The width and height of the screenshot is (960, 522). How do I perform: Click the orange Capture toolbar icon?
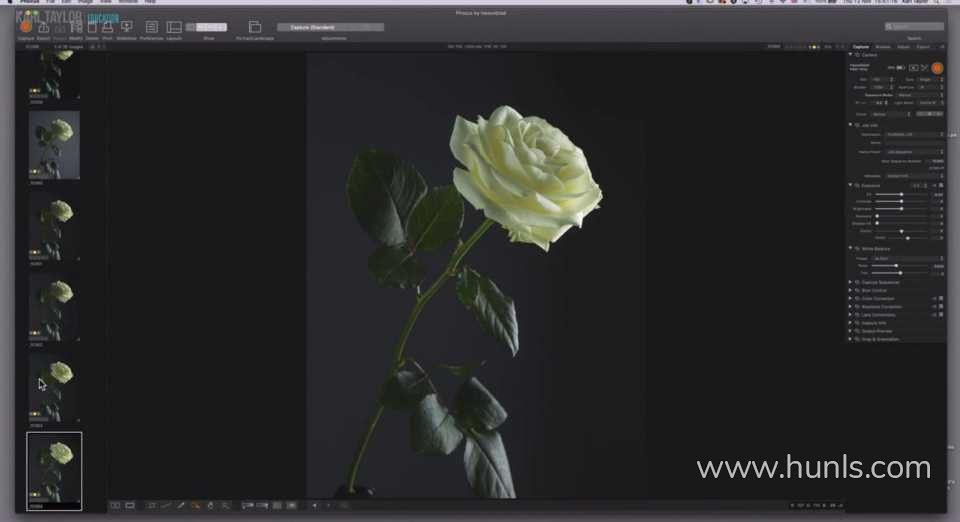[26, 27]
